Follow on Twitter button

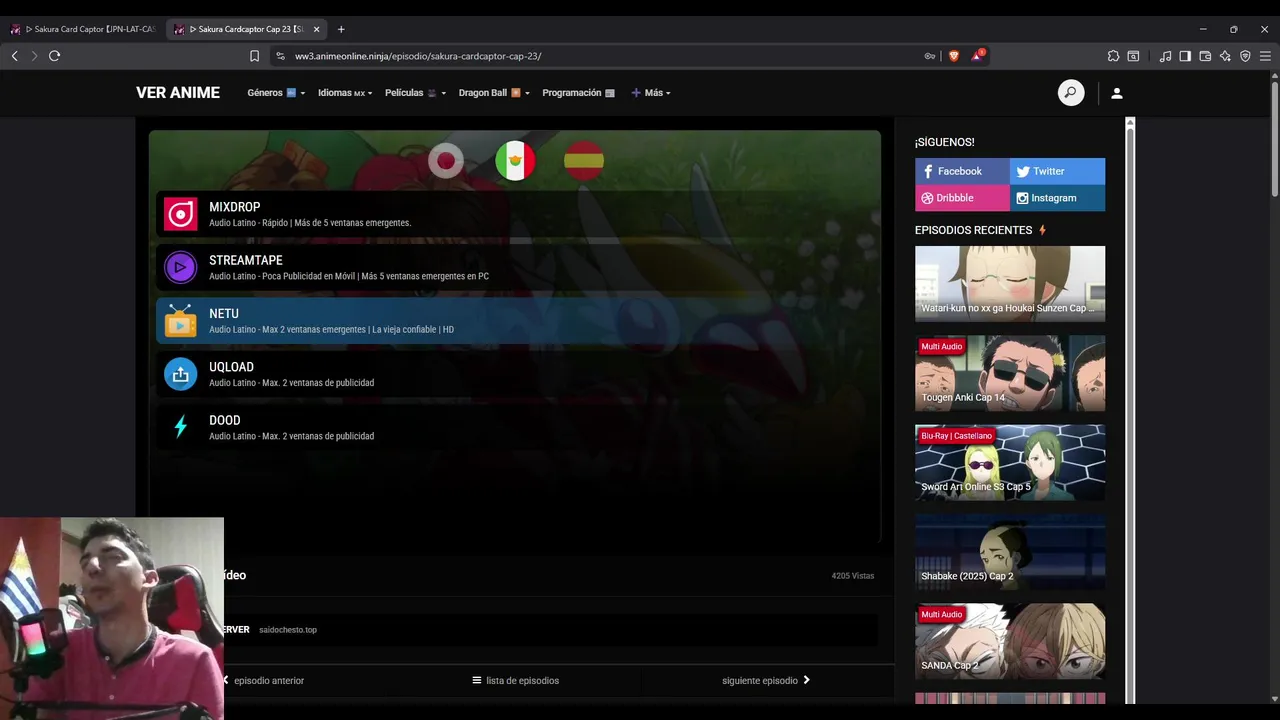coord(1057,171)
